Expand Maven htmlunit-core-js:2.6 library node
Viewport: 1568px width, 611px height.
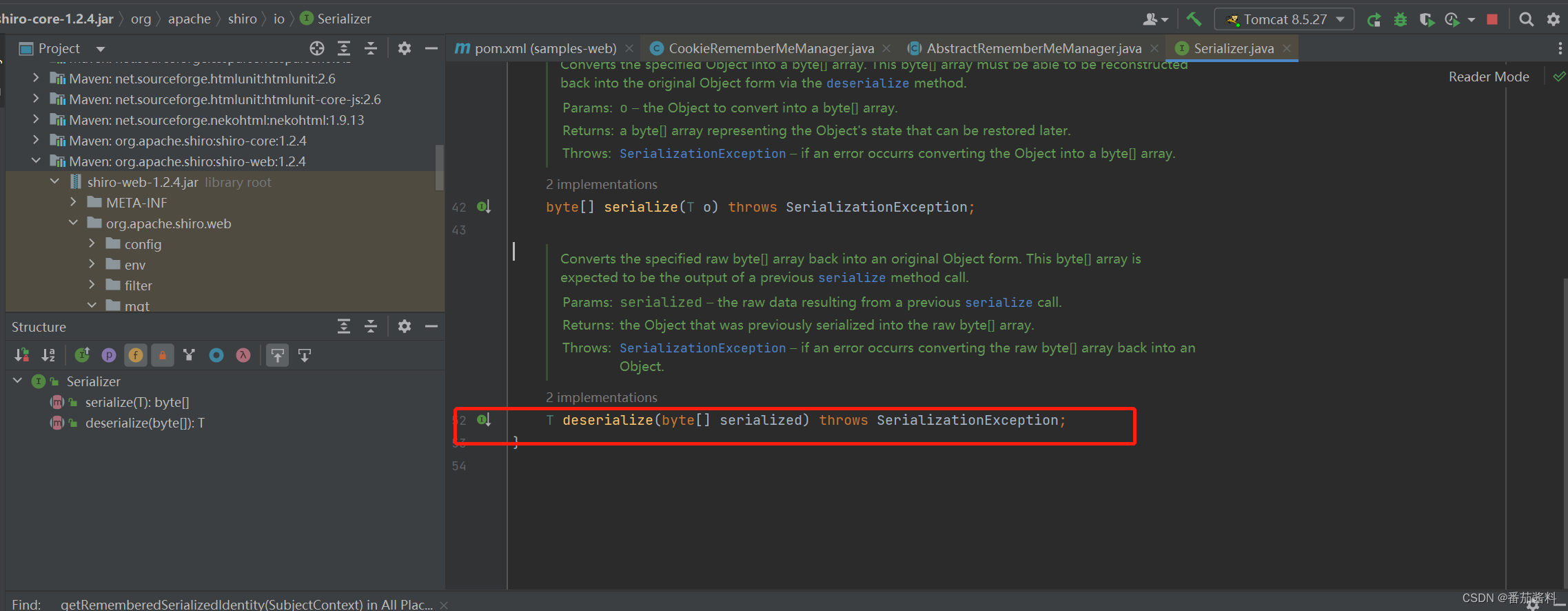click(36, 99)
